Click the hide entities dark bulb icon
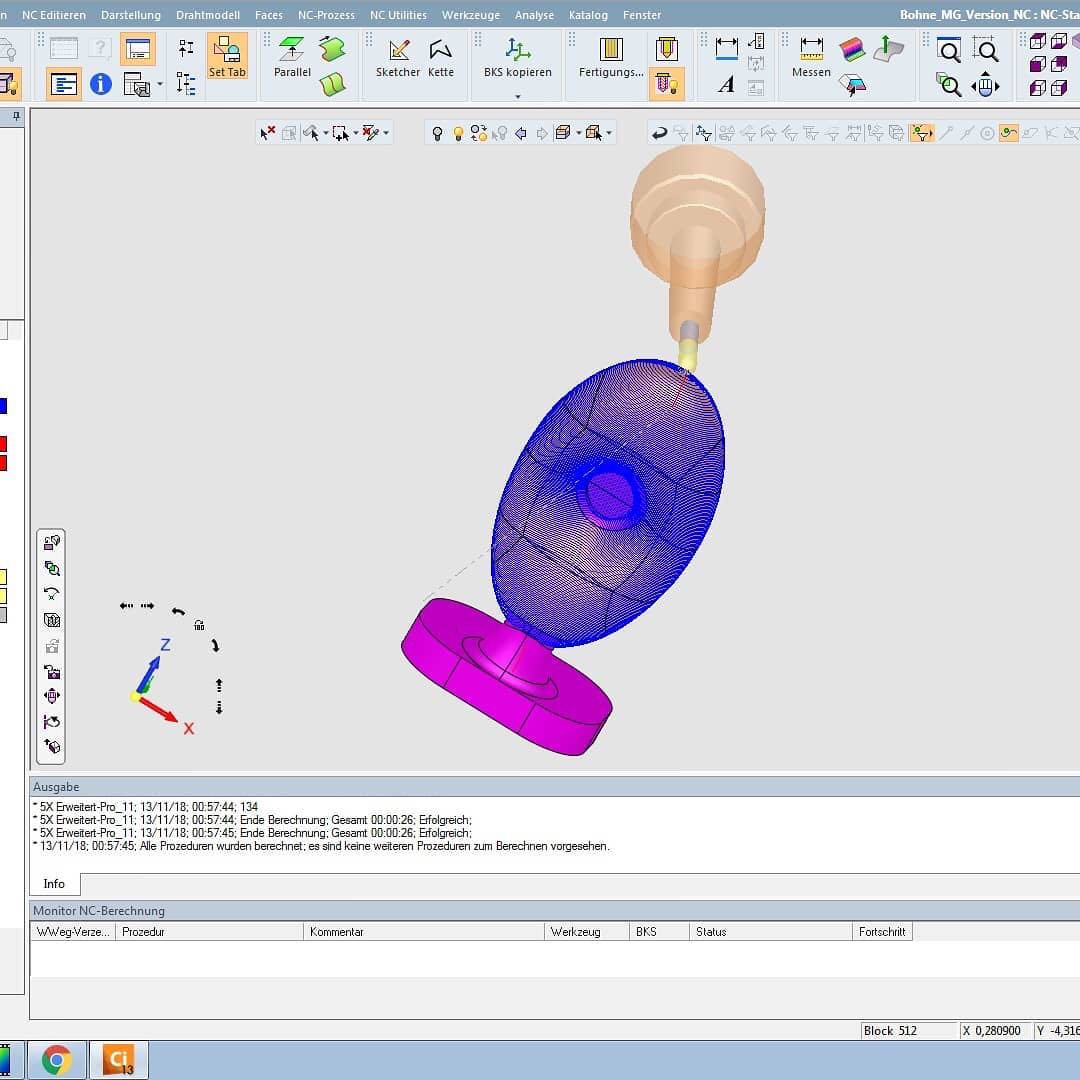1080x1080 pixels. (x=437, y=133)
